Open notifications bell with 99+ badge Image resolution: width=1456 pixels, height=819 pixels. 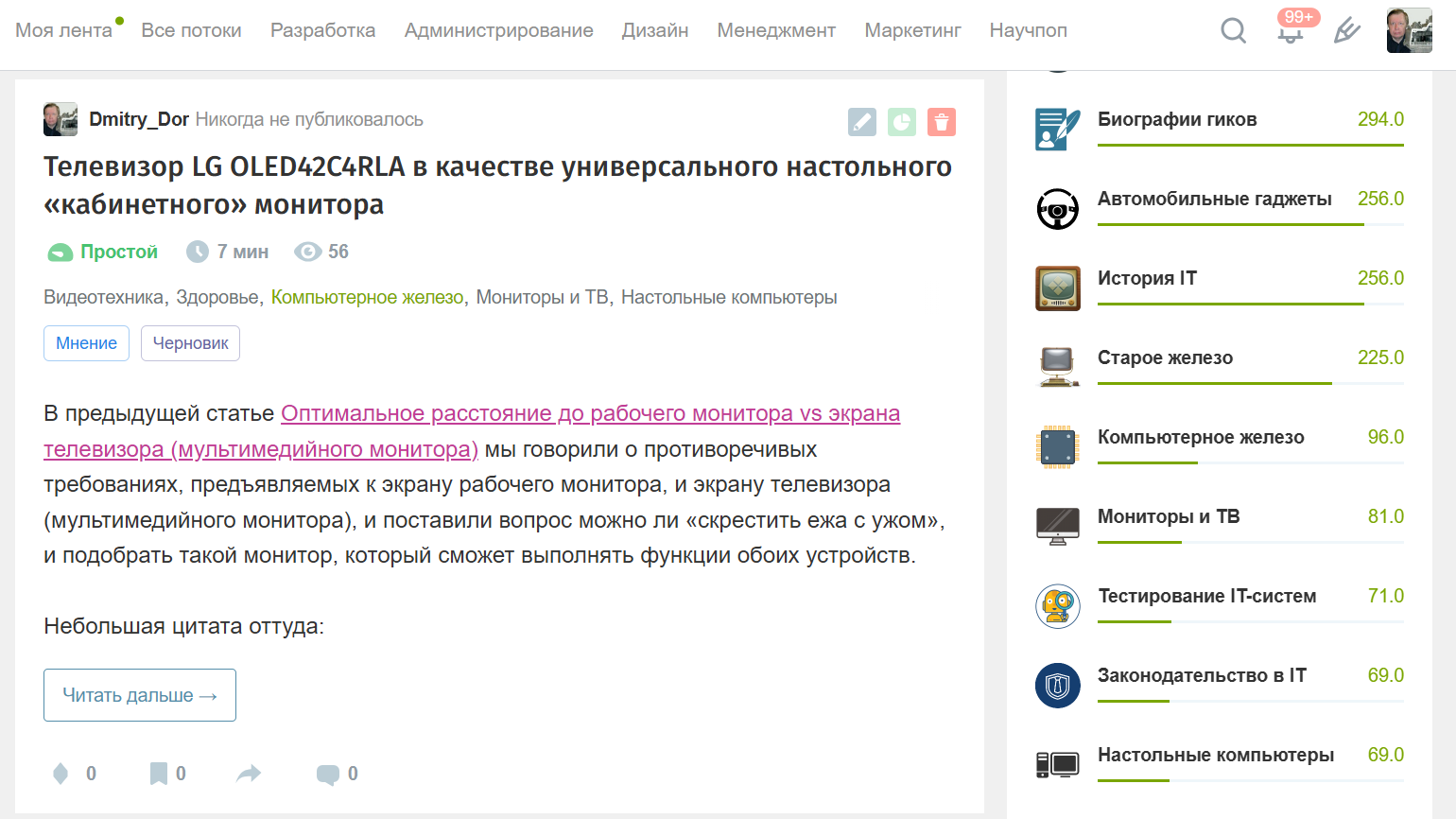tap(1291, 28)
